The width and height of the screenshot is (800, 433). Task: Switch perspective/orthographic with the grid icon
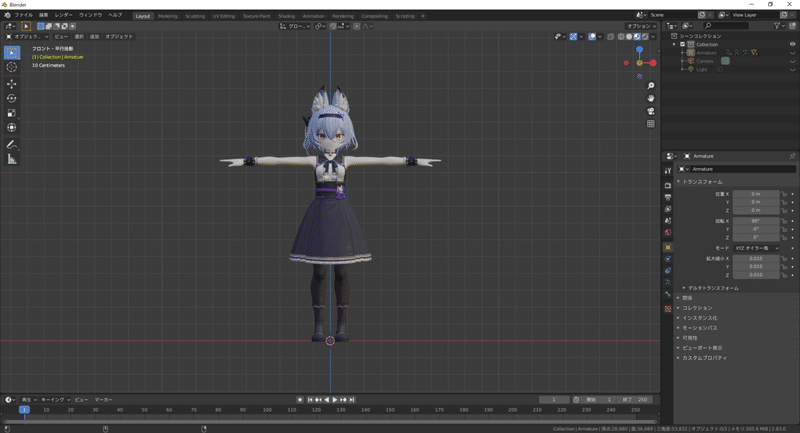[x=651, y=124]
